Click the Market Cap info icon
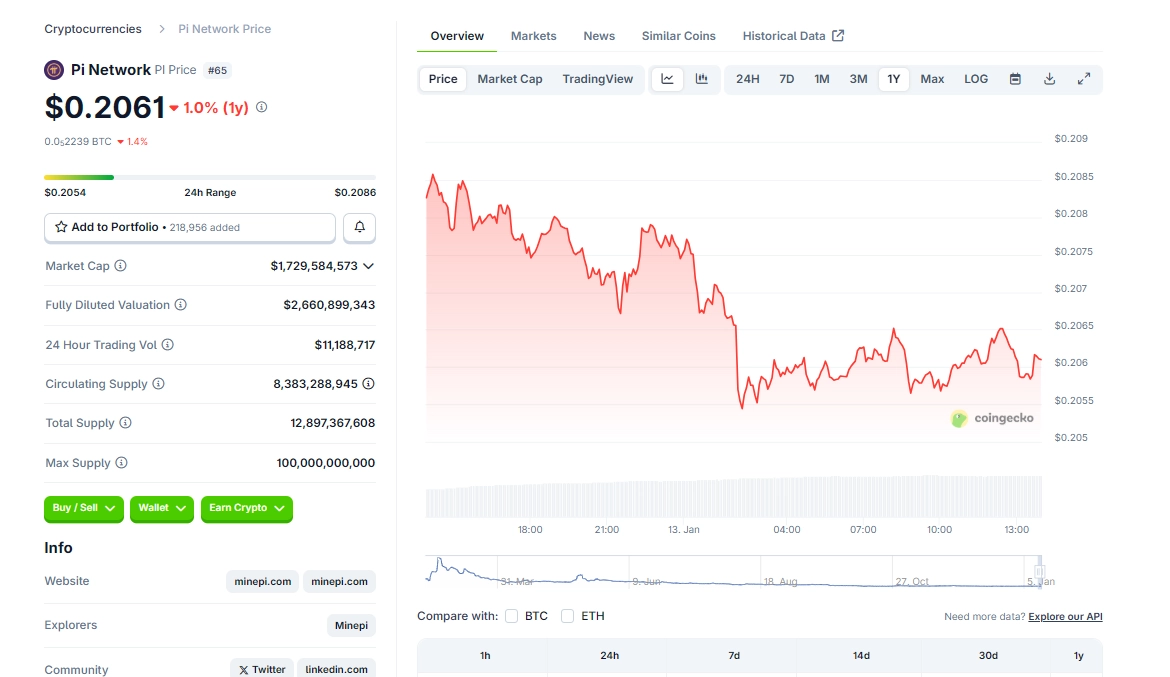This screenshot has height=677, width=1170. (x=121, y=266)
